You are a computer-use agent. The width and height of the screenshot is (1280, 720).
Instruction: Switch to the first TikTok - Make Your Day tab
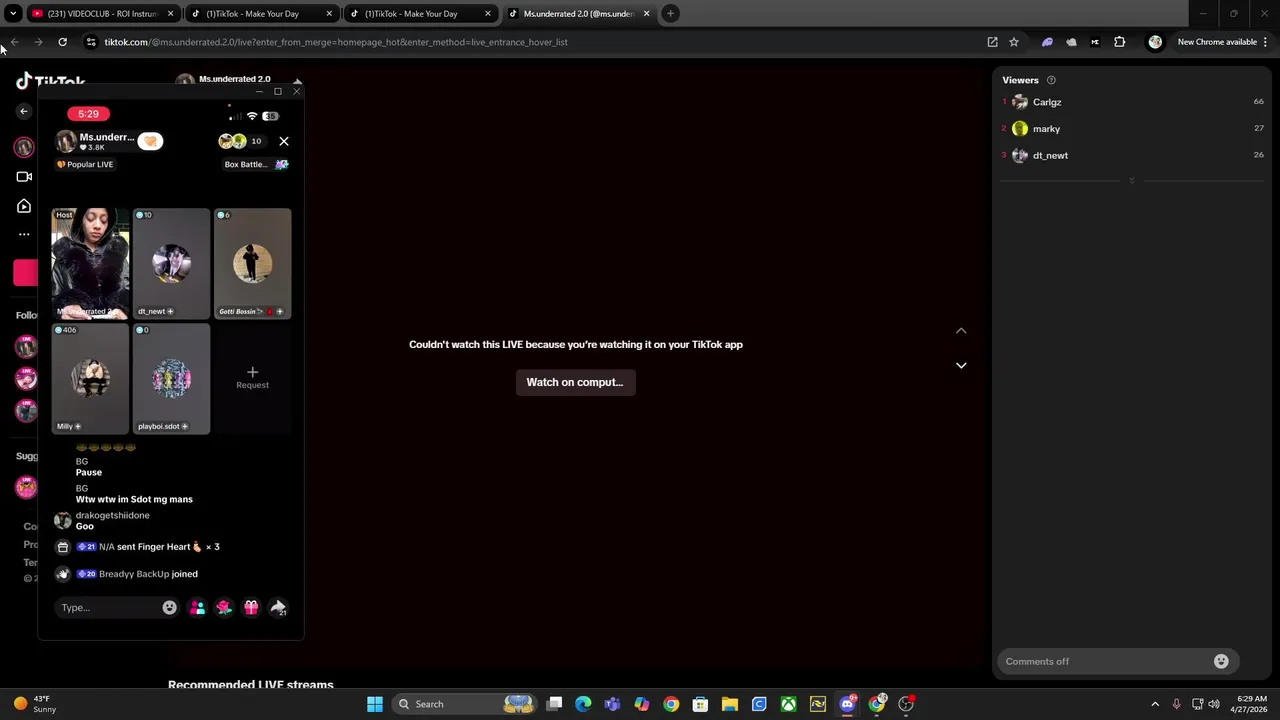(x=262, y=14)
